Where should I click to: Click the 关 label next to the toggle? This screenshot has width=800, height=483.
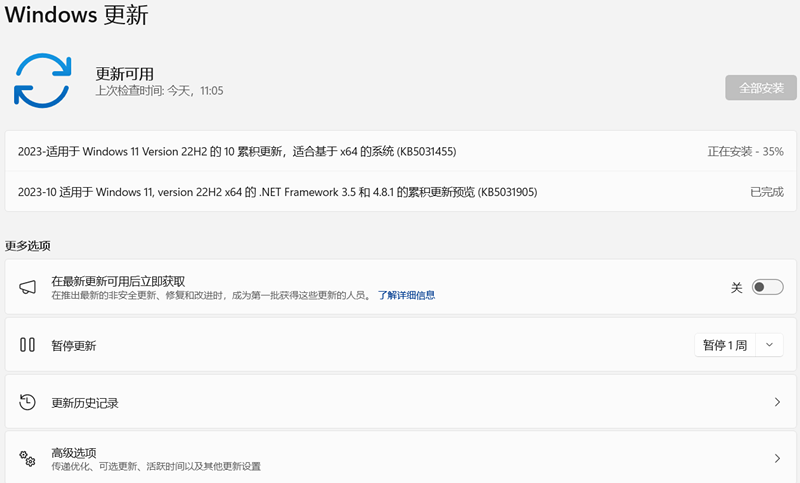pyautogui.click(x=736, y=288)
